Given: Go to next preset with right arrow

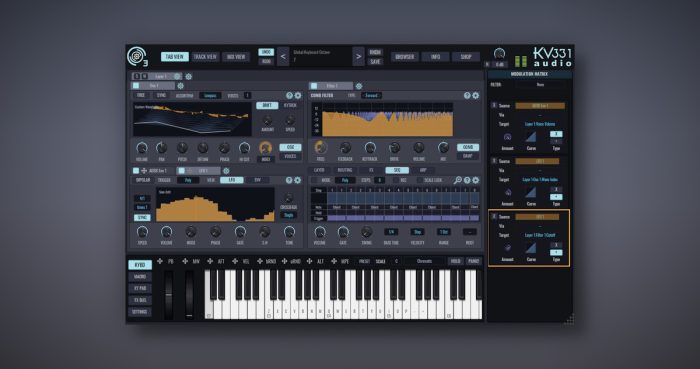Looking at the screenshot, I should tap(358, 57).
